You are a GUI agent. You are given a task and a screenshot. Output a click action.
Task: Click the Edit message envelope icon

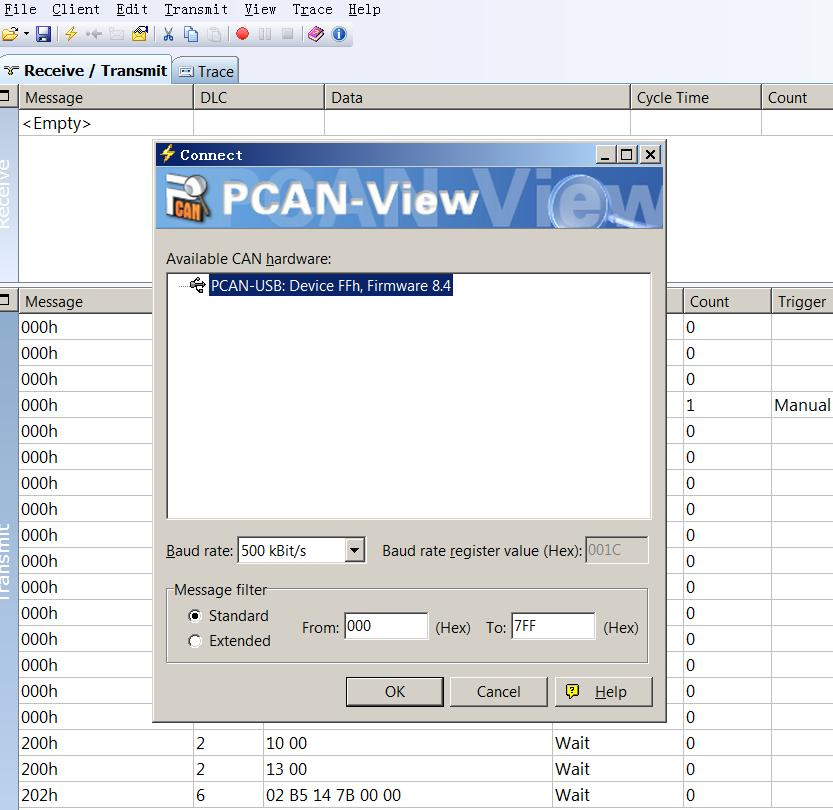(x=140, y=35)
